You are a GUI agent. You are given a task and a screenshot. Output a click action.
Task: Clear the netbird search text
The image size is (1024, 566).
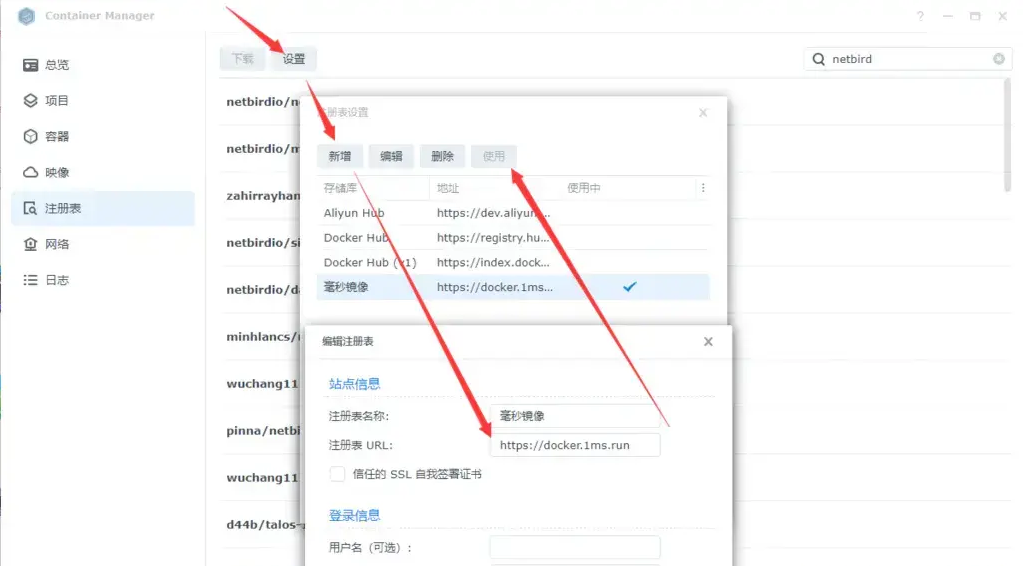click(998, 59)
